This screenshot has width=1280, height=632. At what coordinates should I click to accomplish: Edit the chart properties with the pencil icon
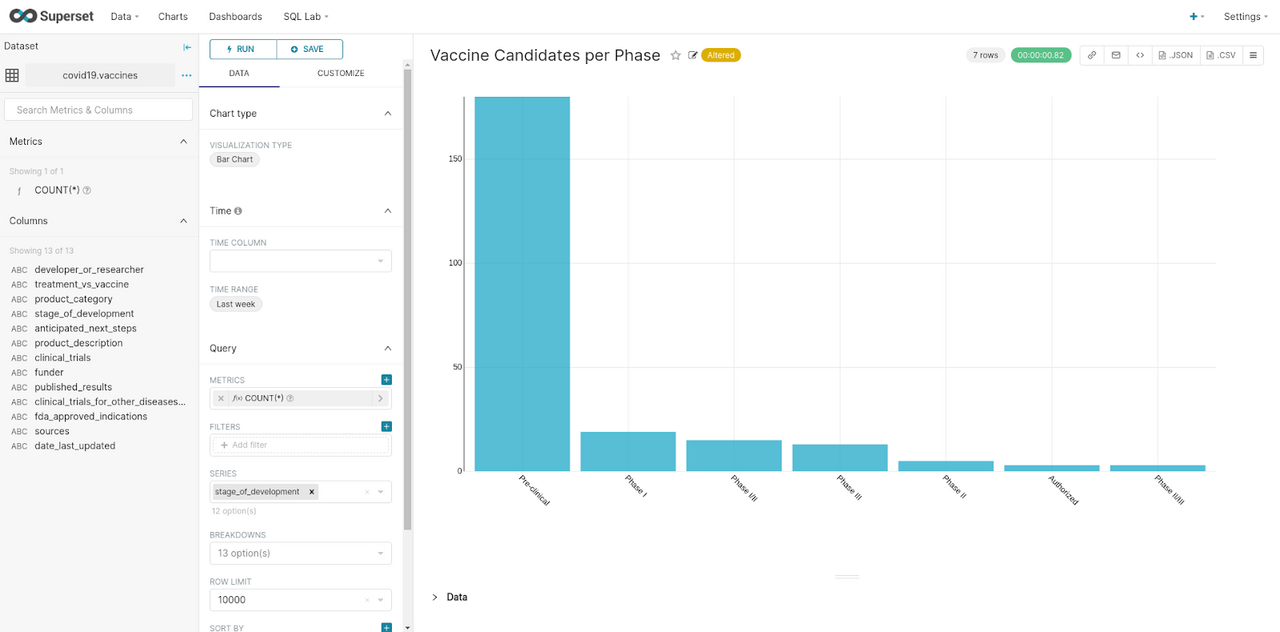point(692,56)
